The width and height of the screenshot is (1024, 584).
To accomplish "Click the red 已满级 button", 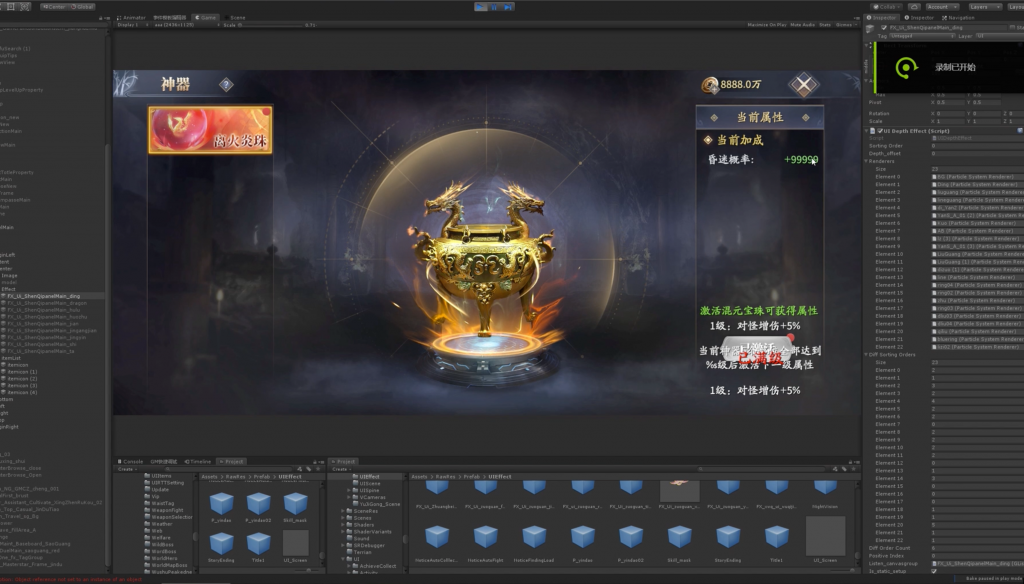I will tap(760, 353).
